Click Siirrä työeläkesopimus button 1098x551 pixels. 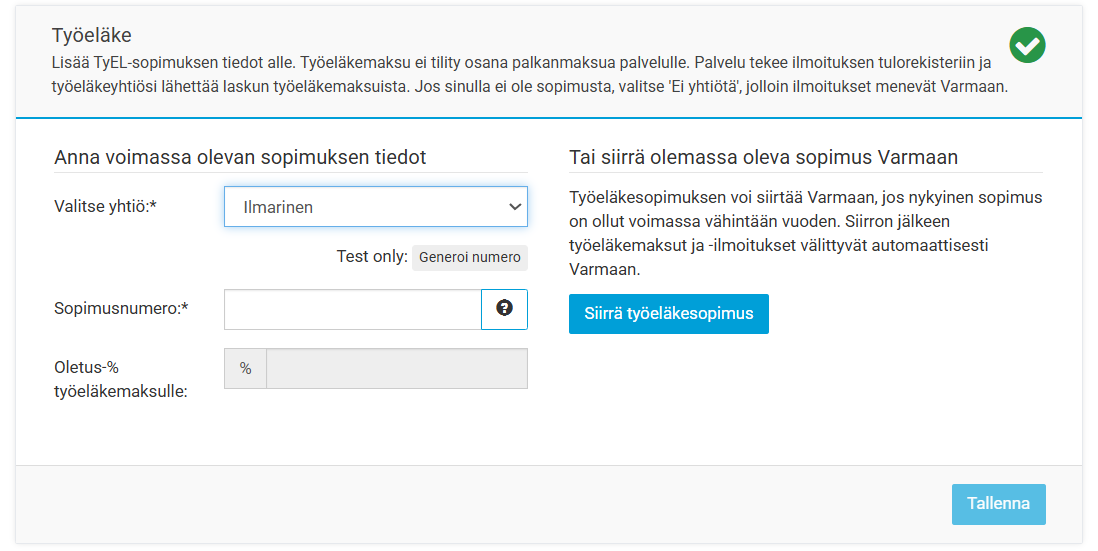[x=669, y=314]
